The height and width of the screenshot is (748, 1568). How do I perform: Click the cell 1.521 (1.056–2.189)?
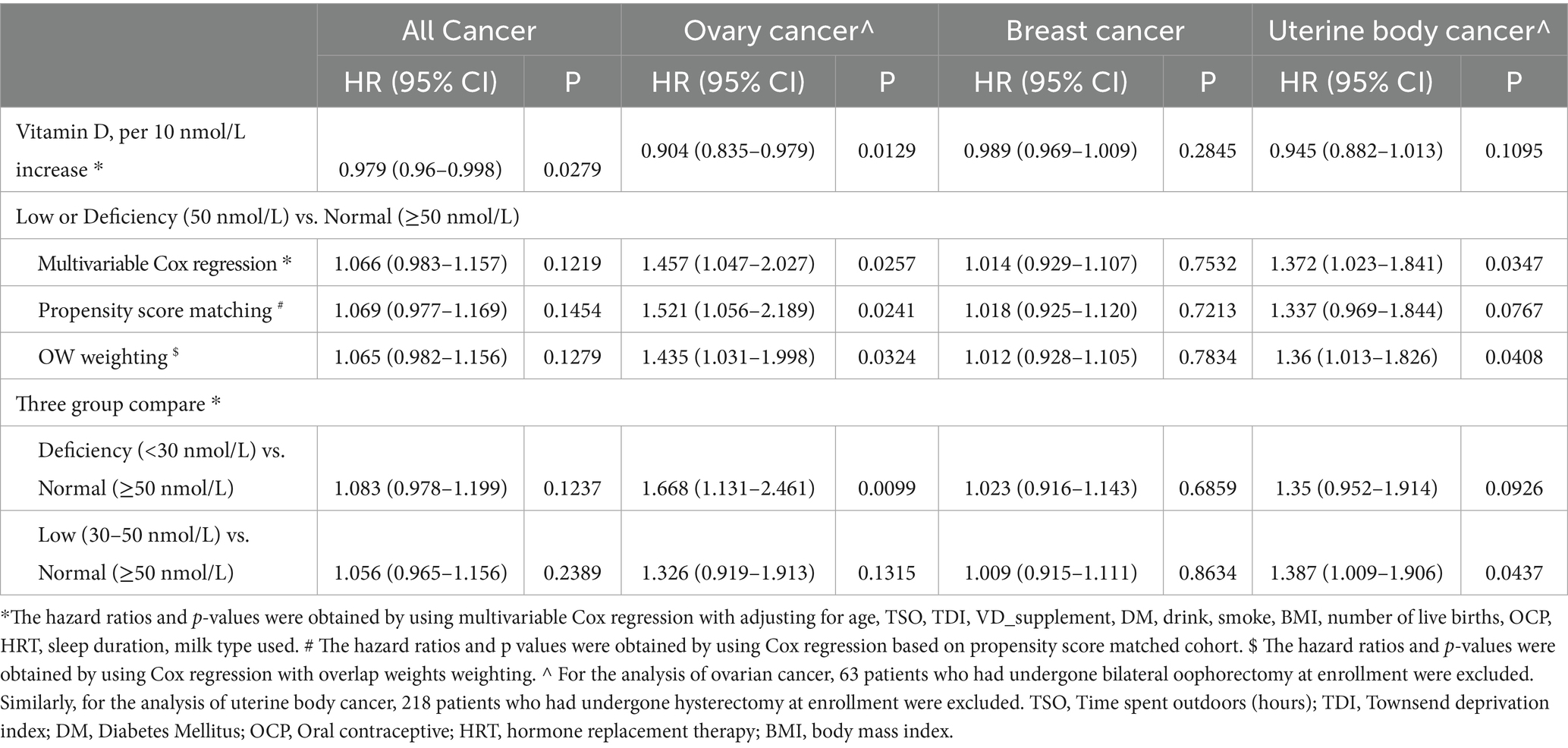[x=728, y=310]
